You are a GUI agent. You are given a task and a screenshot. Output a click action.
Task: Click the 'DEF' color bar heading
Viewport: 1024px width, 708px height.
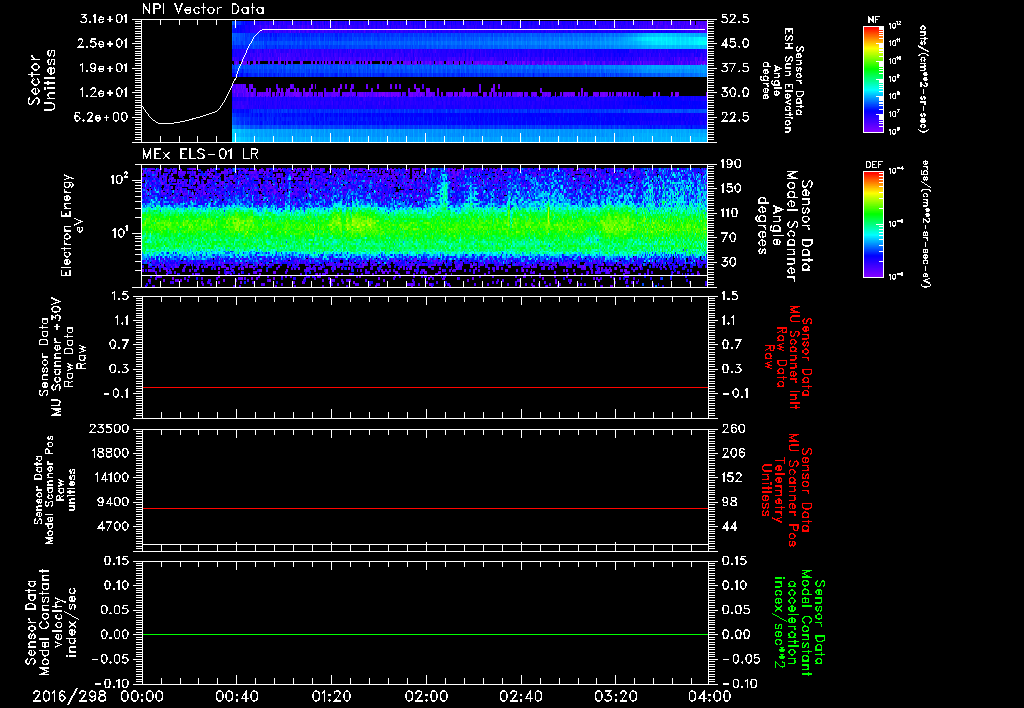(873, 165)
